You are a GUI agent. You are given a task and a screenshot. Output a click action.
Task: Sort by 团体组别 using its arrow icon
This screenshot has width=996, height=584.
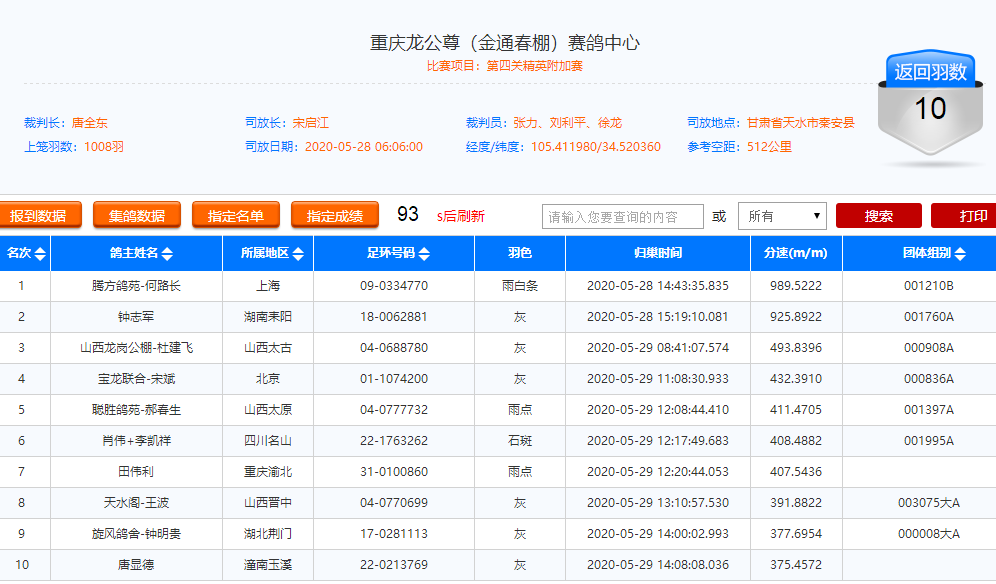(960, 254)
